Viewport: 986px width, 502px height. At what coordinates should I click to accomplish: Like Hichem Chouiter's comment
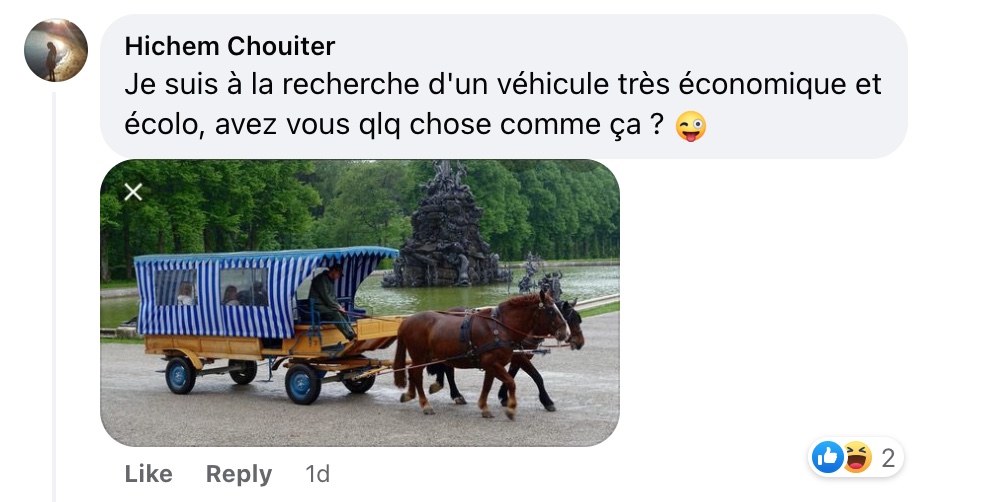pos(148,474)
